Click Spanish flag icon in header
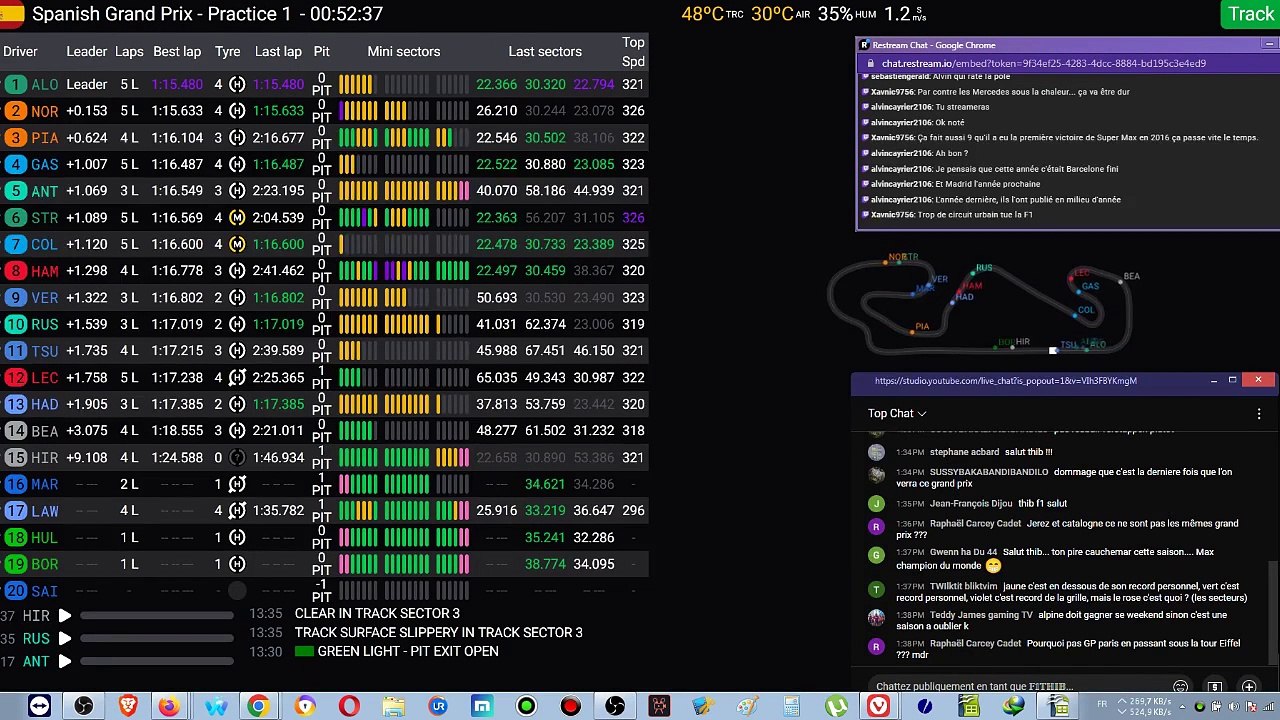Viewport: 1280px width, 720px height. 11,14
